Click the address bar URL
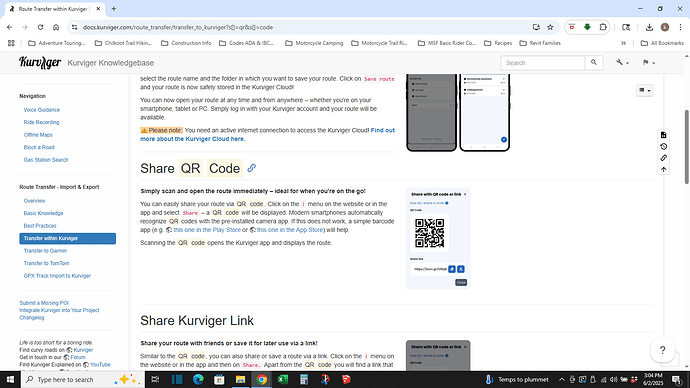 (178, 27)
